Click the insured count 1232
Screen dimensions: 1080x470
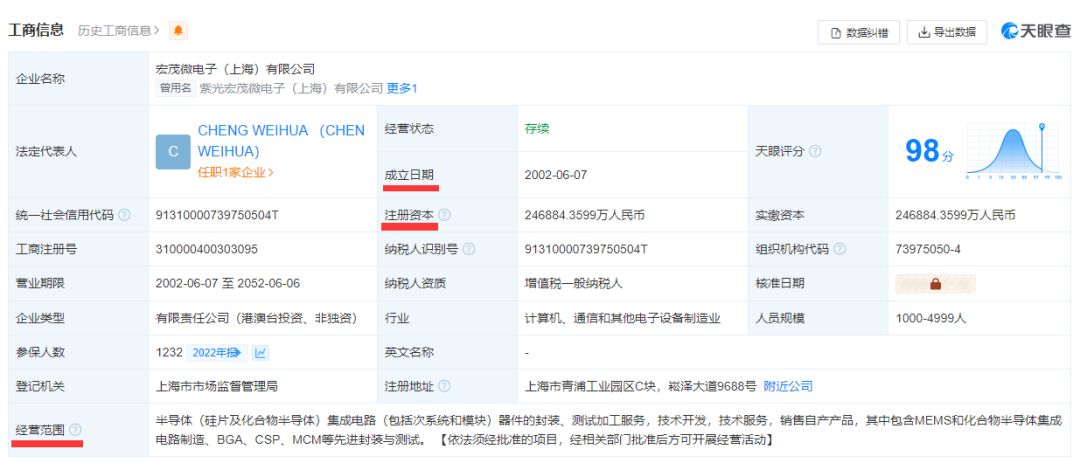tap(169, 353)
